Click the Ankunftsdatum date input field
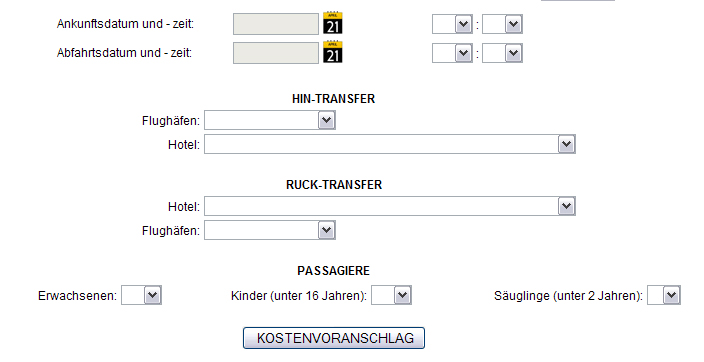704x362 pixels. [x=276, y=24]
